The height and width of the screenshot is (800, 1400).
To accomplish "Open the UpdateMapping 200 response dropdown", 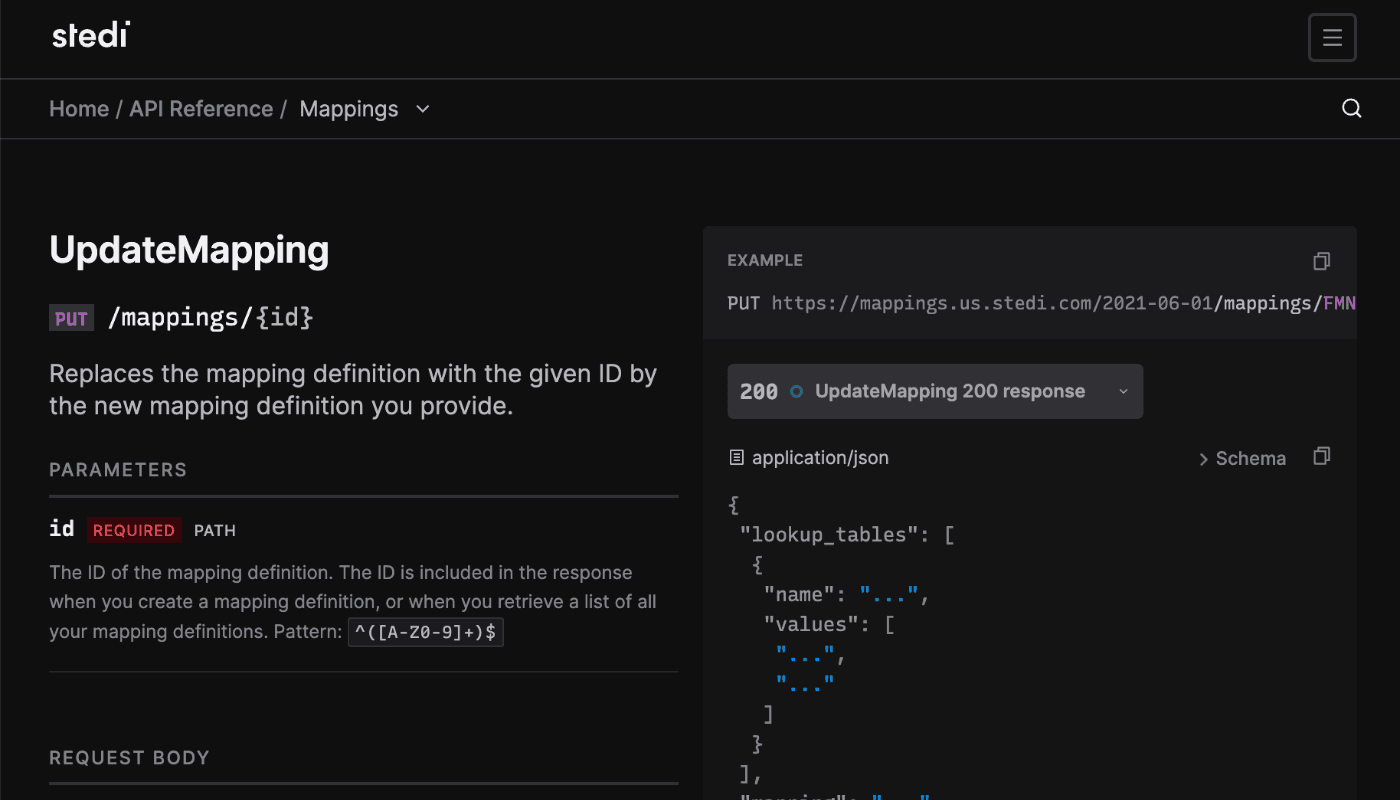I will click(x=1122, y=391).
